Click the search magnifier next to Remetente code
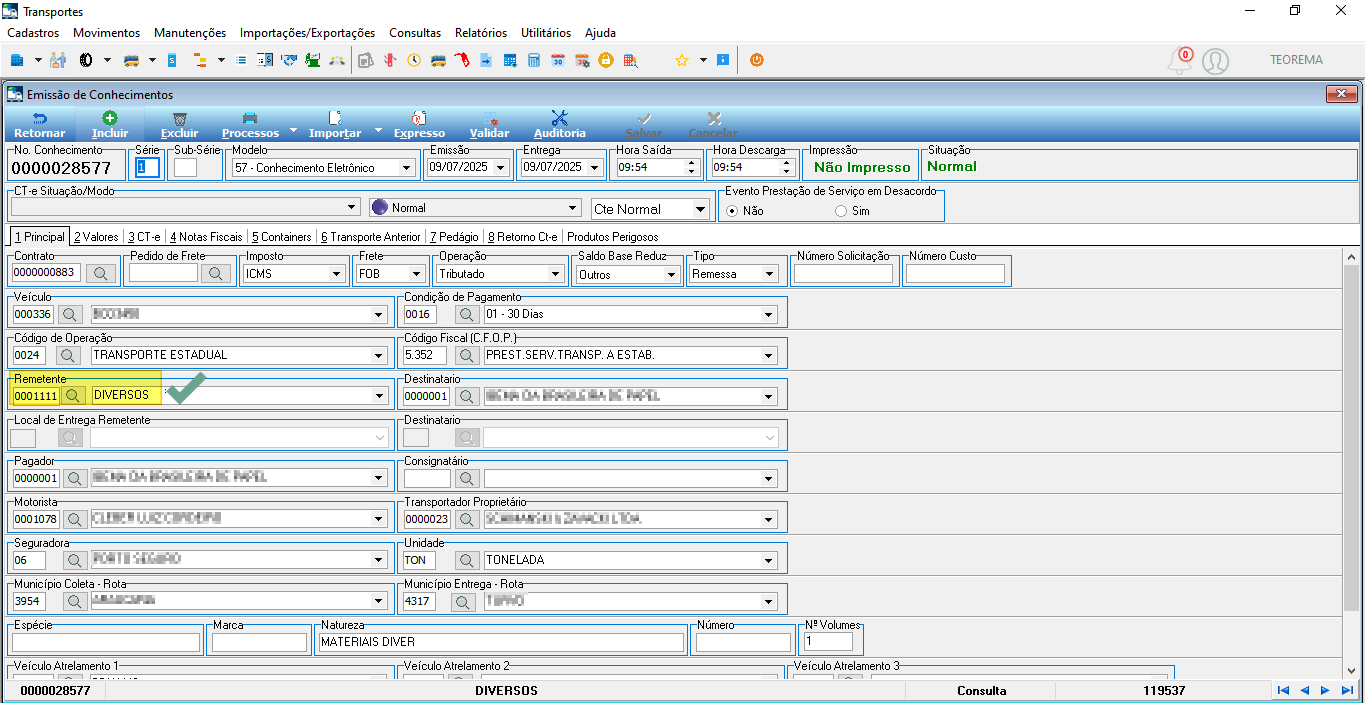The image size is (1365, 703). [71, 396]
